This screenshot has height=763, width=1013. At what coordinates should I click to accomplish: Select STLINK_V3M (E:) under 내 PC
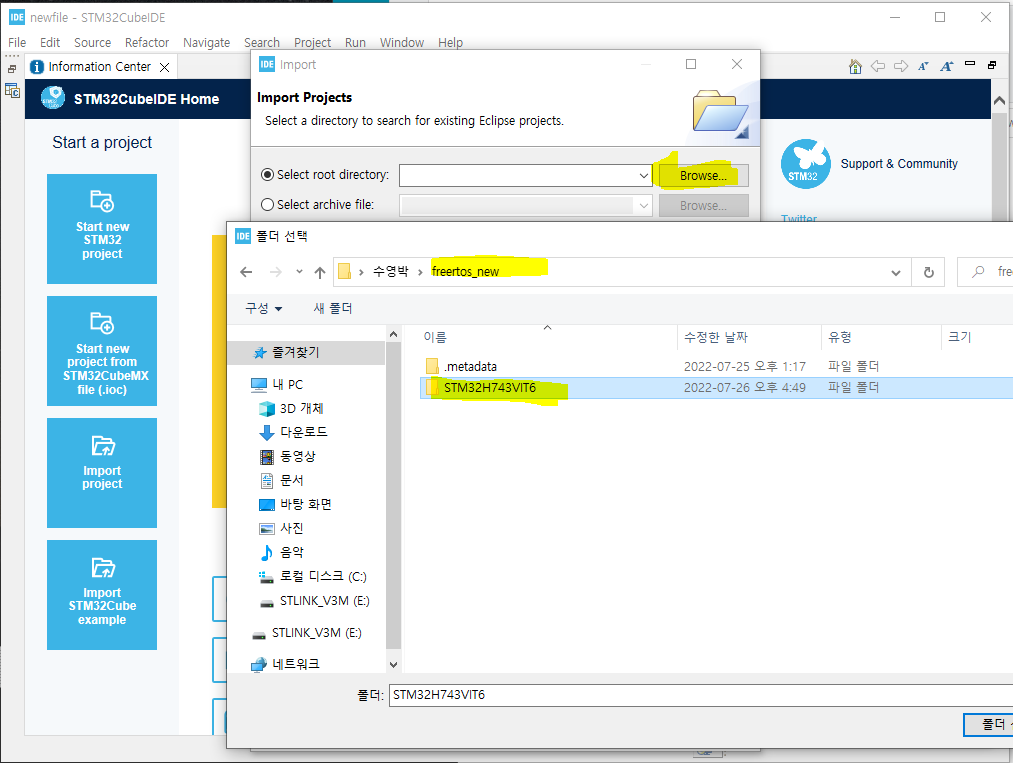point(324,601)
